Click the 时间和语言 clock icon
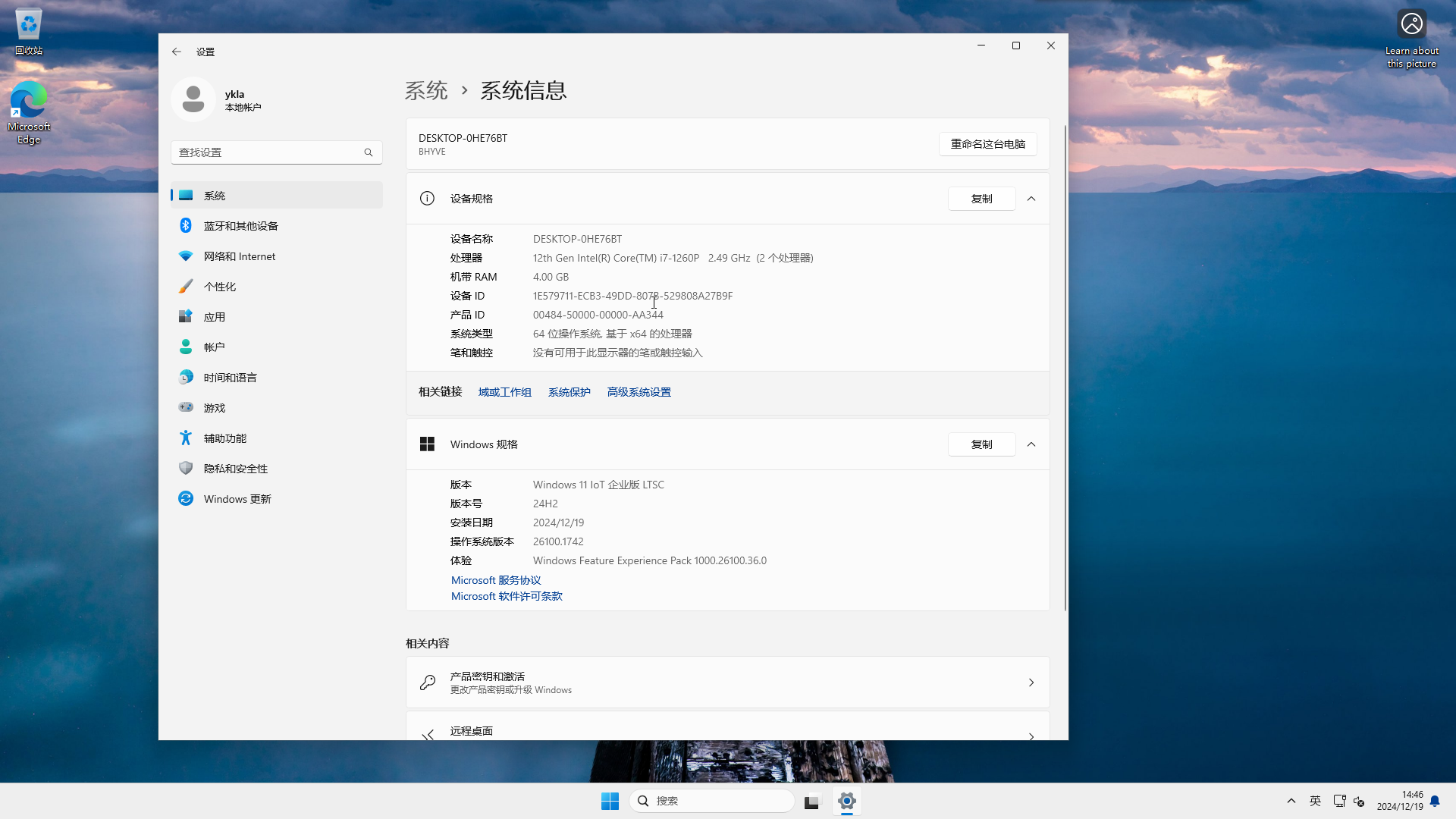This screenshot has width=1456, height=819. pos(186,377)
